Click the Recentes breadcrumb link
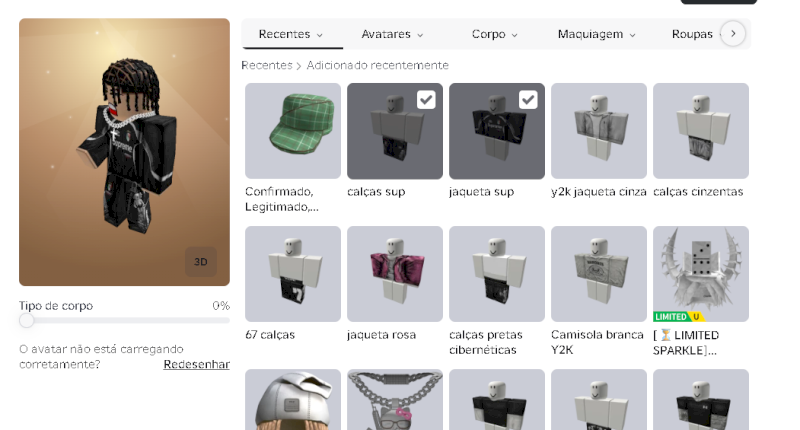Screen dimensions: 800x430 tap(267, 65)
